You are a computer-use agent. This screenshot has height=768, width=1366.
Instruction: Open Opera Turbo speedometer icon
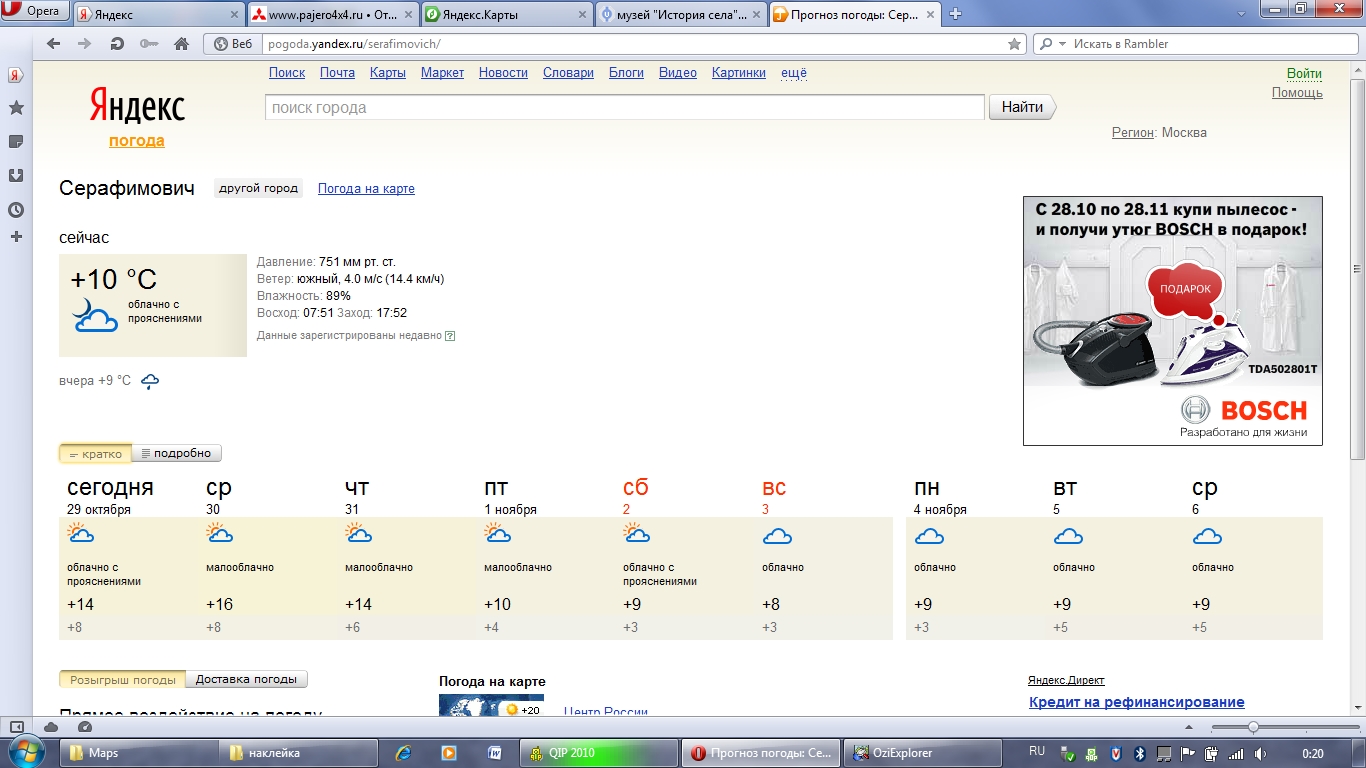[85, 727]
